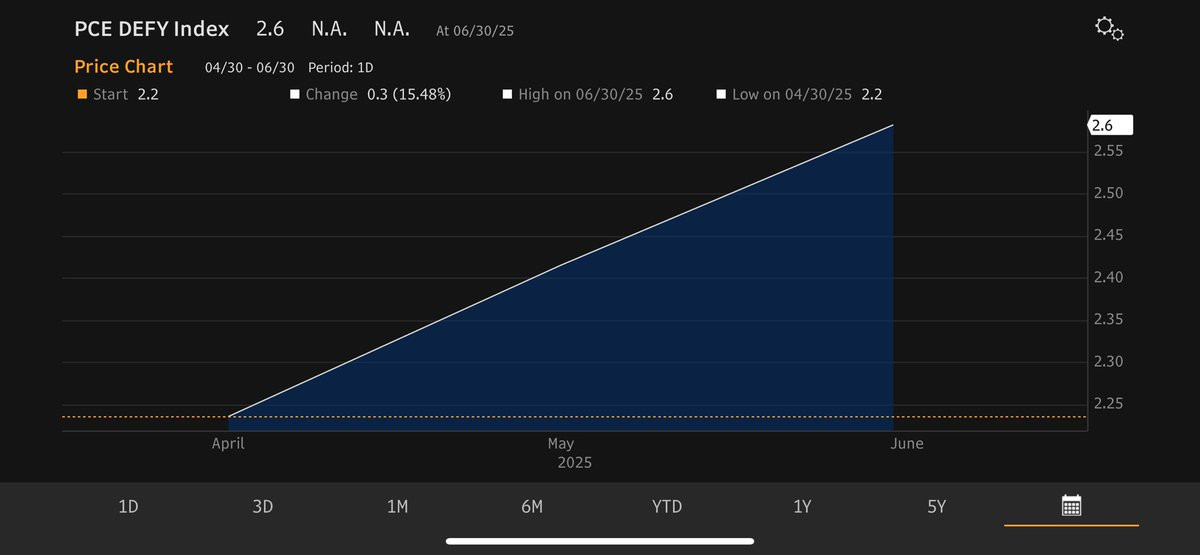Tap the Price Chart heading
Image resolution: width=1200 pixels, height=555 pixels.
pos(124,67)
